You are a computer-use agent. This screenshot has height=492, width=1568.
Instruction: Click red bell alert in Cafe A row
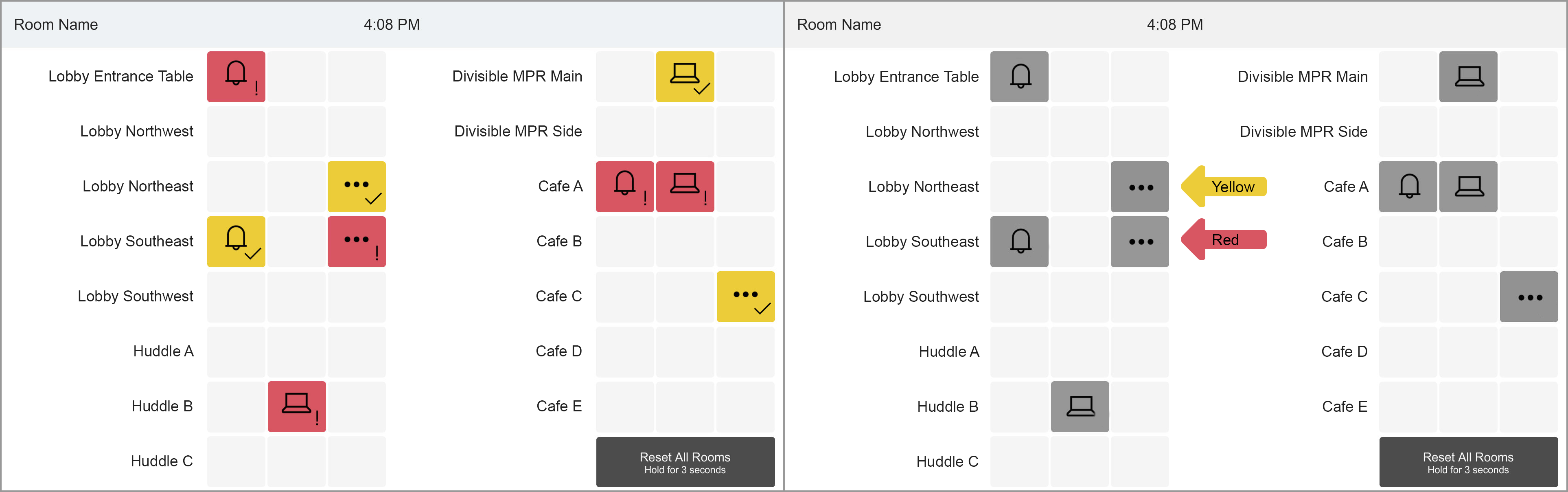(624, 187)
